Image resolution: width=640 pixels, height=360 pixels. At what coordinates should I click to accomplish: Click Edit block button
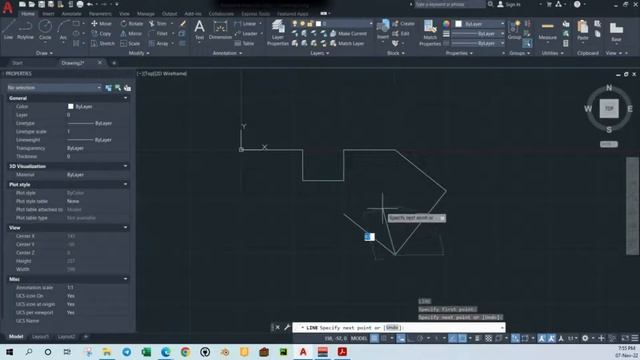[x=401, y=33]
